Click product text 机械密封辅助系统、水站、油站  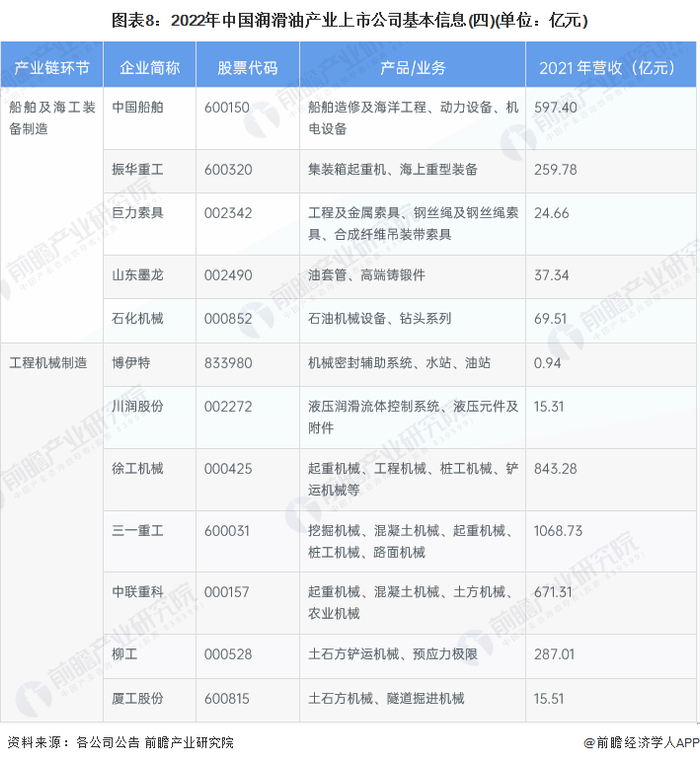(399, 363)
